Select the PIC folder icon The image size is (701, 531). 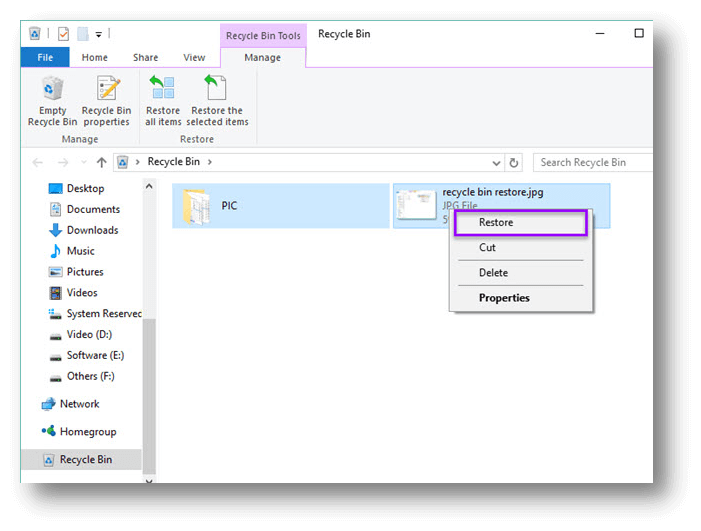198,206
